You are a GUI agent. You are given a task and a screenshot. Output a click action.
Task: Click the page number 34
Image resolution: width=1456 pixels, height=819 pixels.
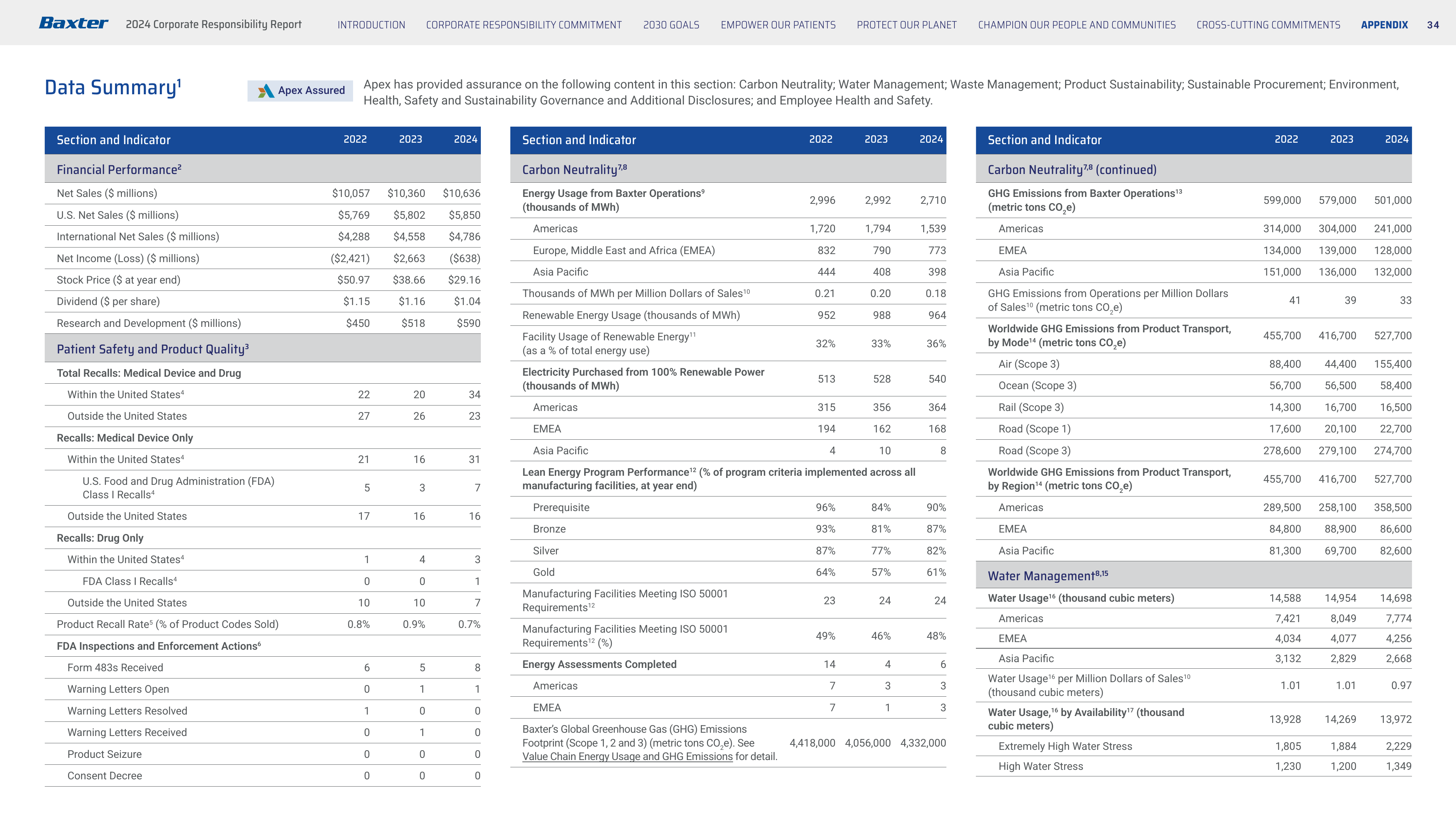[x=1433, y=25]
